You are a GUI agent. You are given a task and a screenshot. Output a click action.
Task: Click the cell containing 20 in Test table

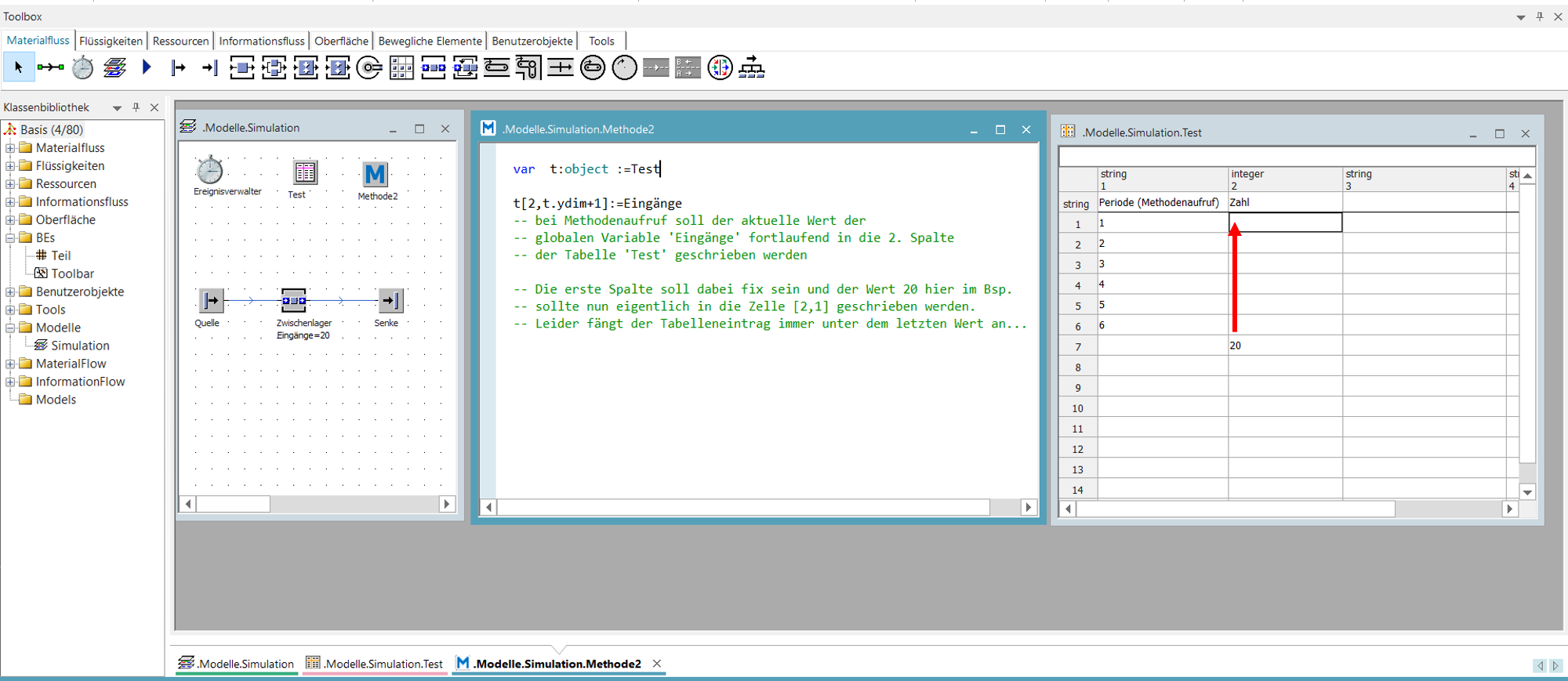pyautogui.click(x=1285, y=346)
